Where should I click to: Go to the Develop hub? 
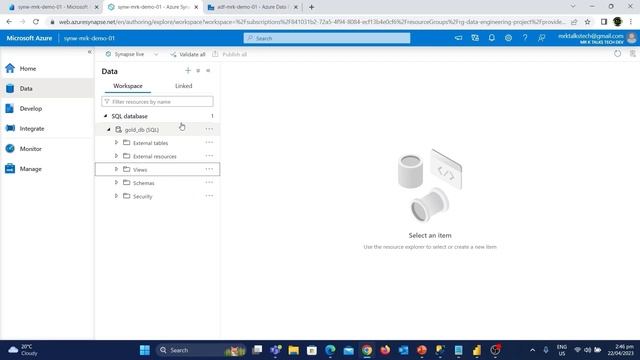tap(31, 109)
